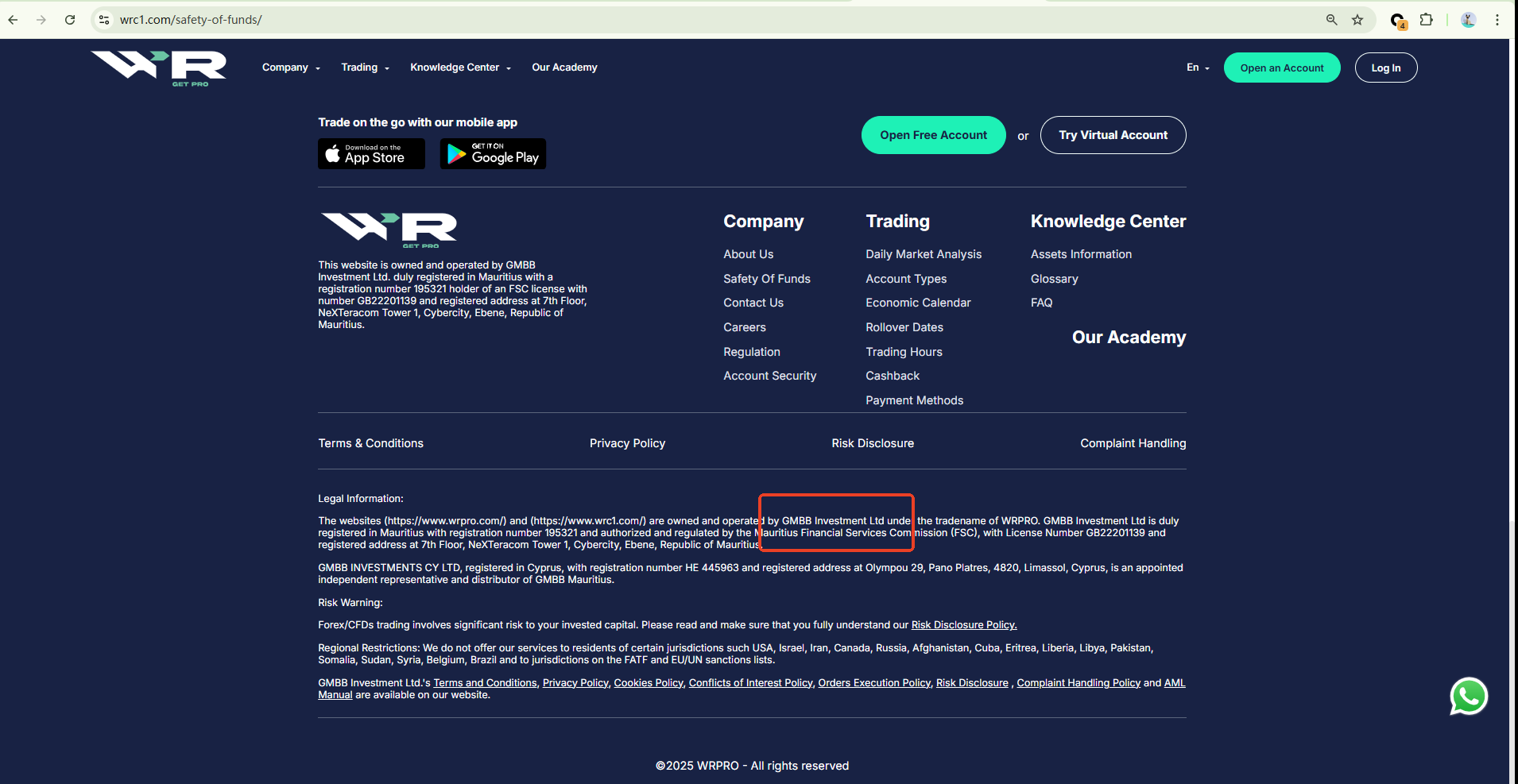The image size is (1518, 784).
Task: Click the zoom magnifier icon in address bar
Action: tap(1332, 20)
